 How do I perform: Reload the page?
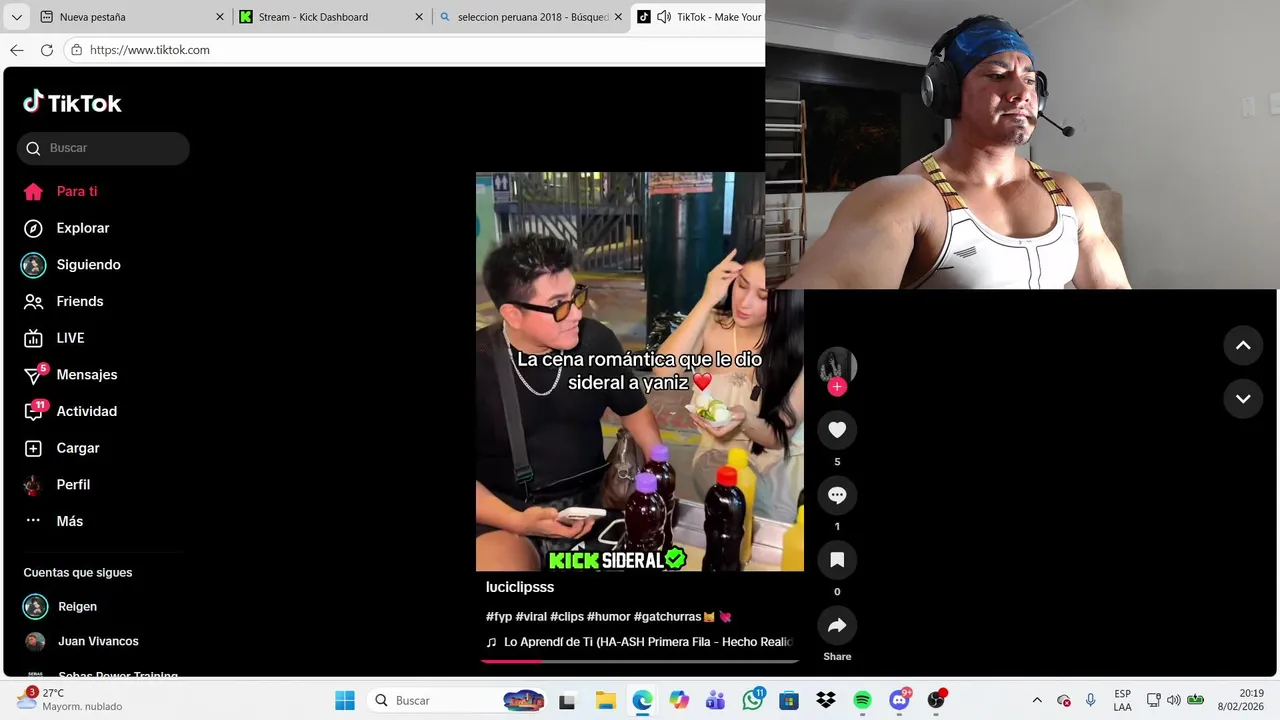coord(47,50)
